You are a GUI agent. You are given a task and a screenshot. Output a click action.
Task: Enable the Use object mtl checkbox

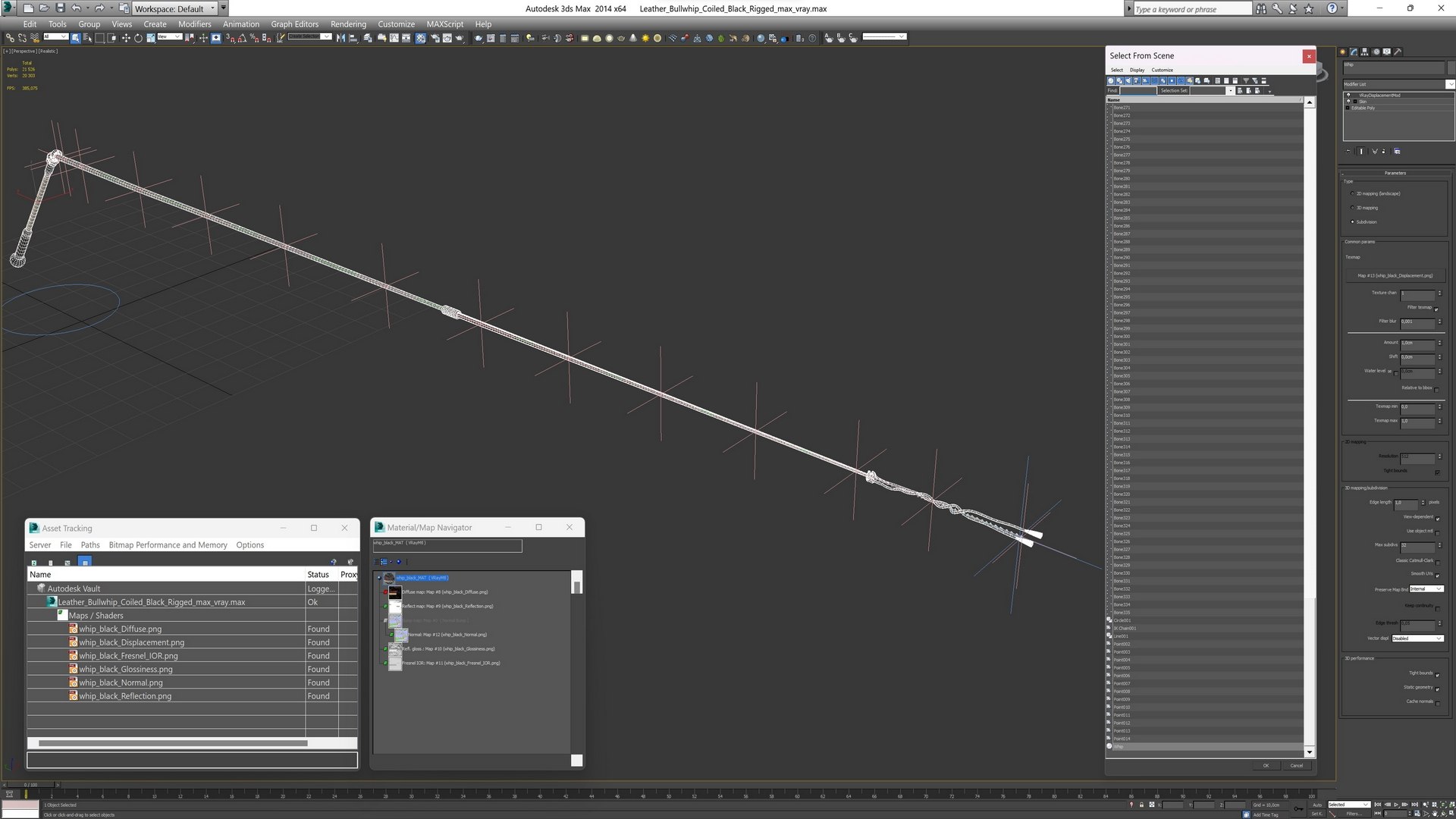click(1437, 532)
